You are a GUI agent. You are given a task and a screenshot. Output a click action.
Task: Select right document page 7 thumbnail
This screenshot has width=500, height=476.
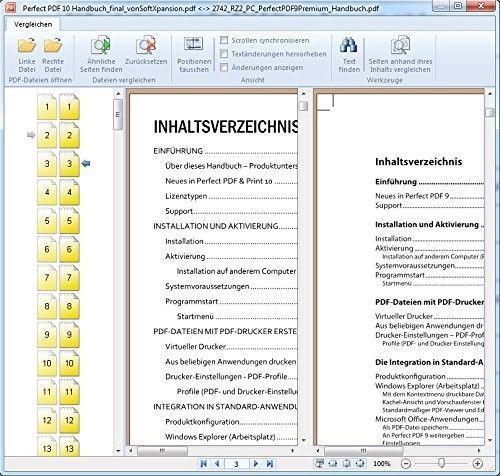pos(69,278)
